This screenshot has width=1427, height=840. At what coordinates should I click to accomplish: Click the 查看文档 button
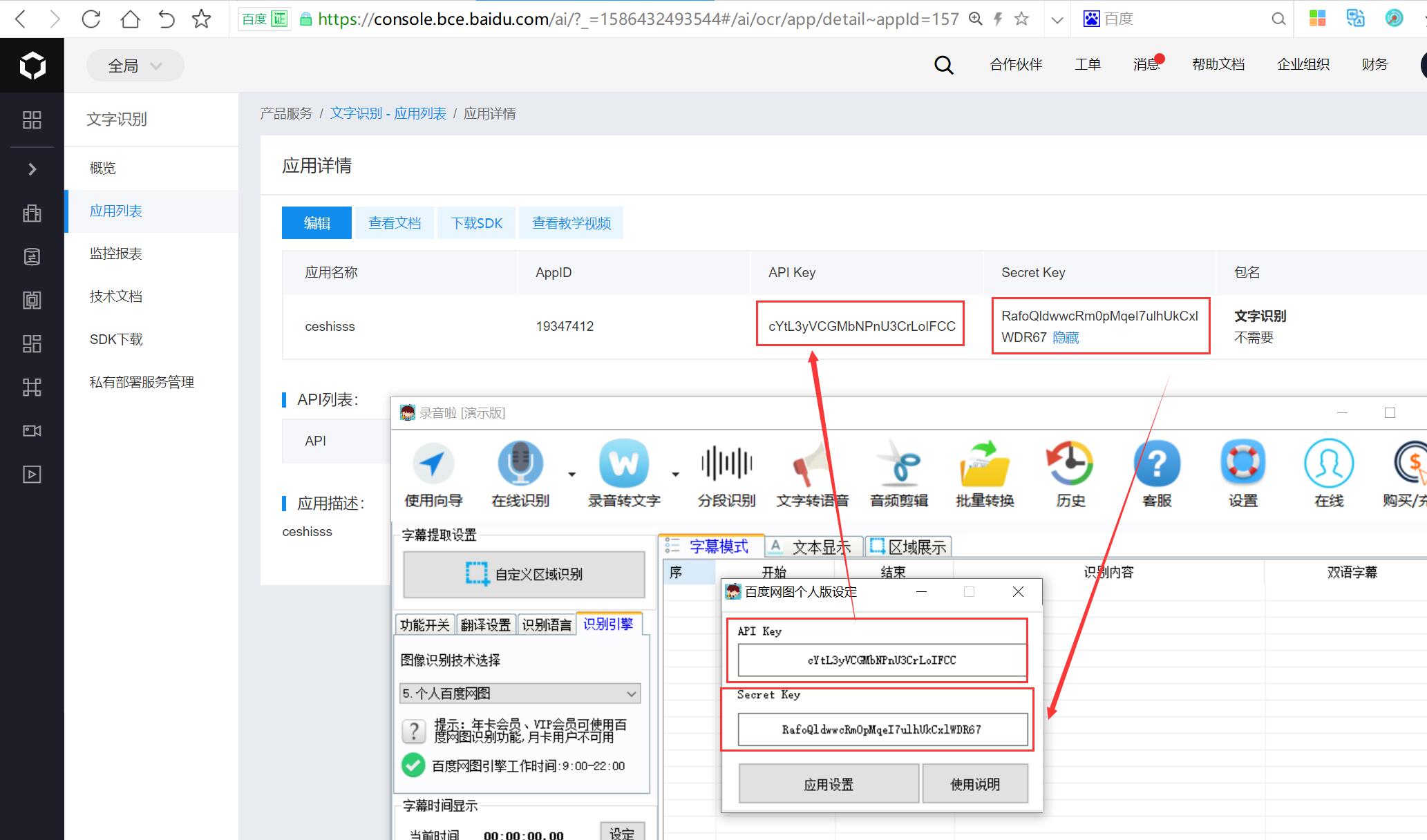[x=395, y=222]
